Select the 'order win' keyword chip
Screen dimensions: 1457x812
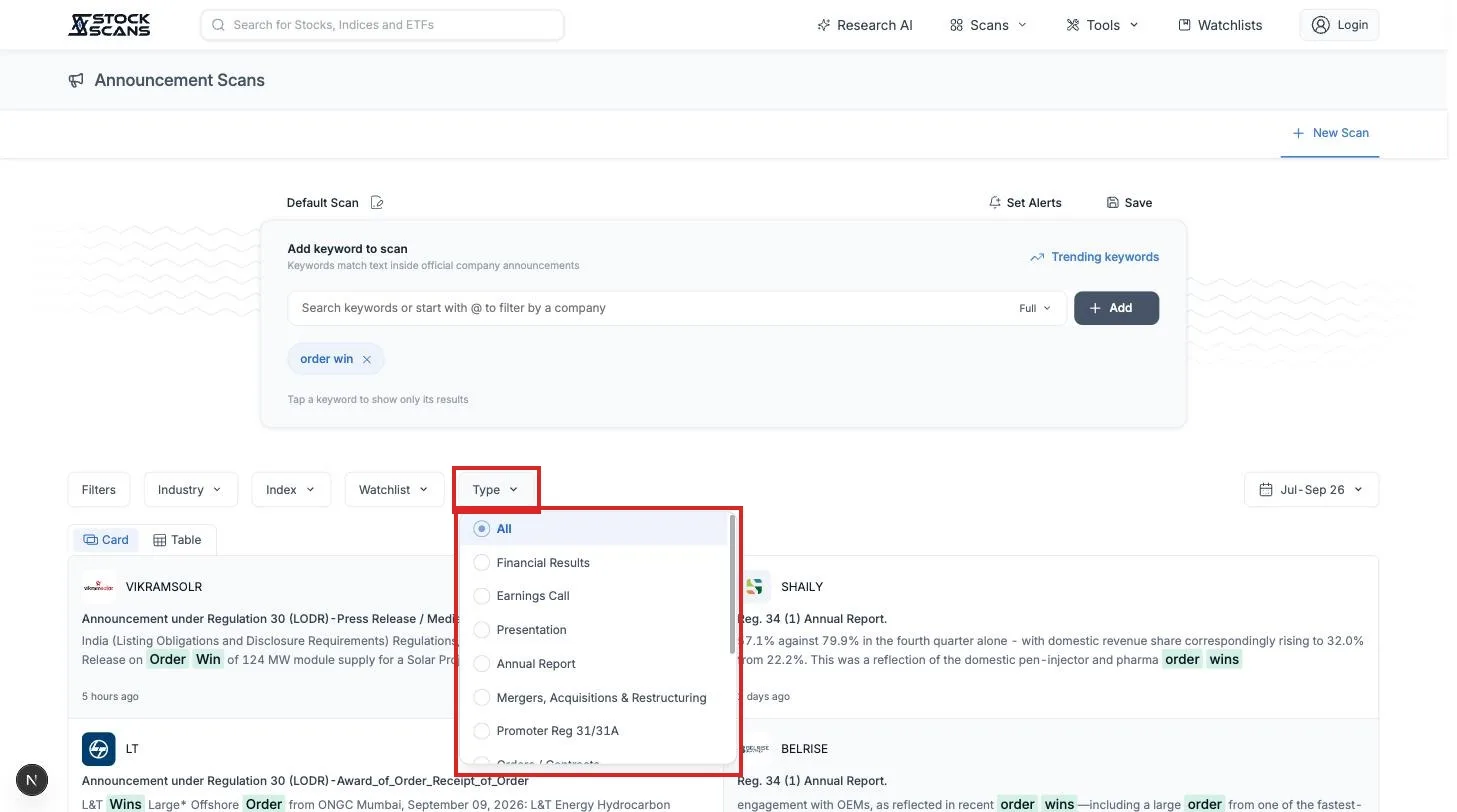coord(326,359)
